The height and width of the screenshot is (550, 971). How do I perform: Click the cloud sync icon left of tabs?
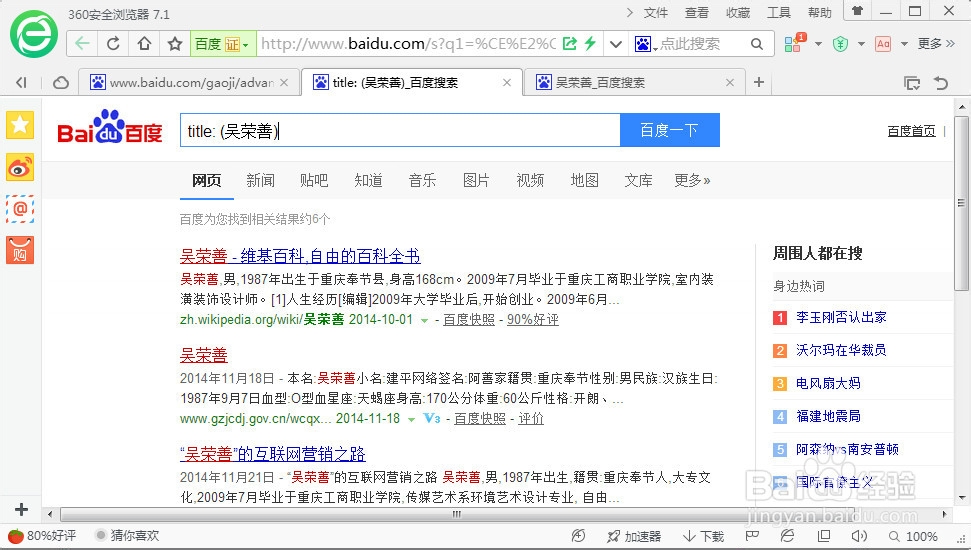(61, 82)
